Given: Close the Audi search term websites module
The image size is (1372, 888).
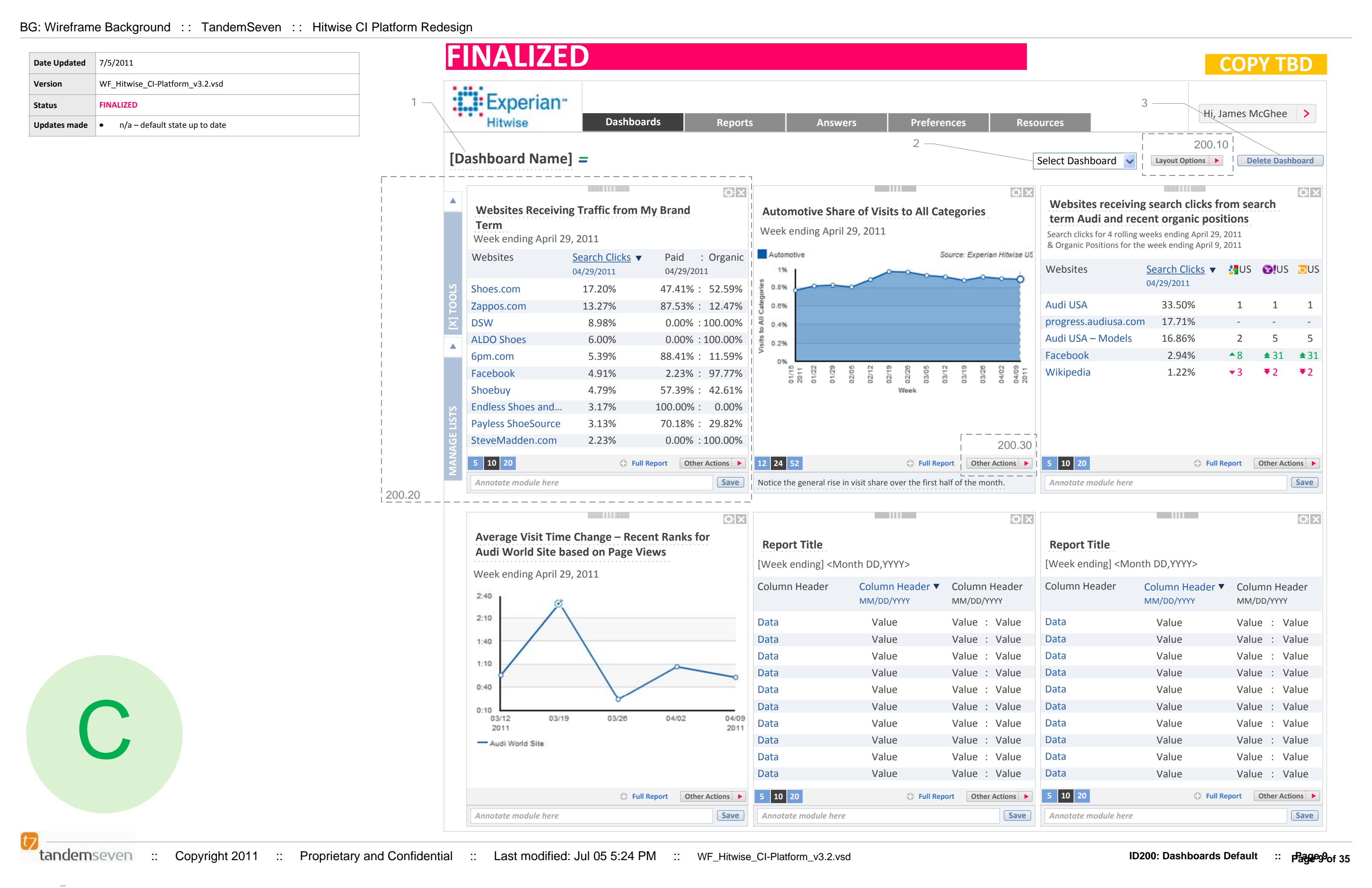Looking at the screenshot, I should [1315, 193].
